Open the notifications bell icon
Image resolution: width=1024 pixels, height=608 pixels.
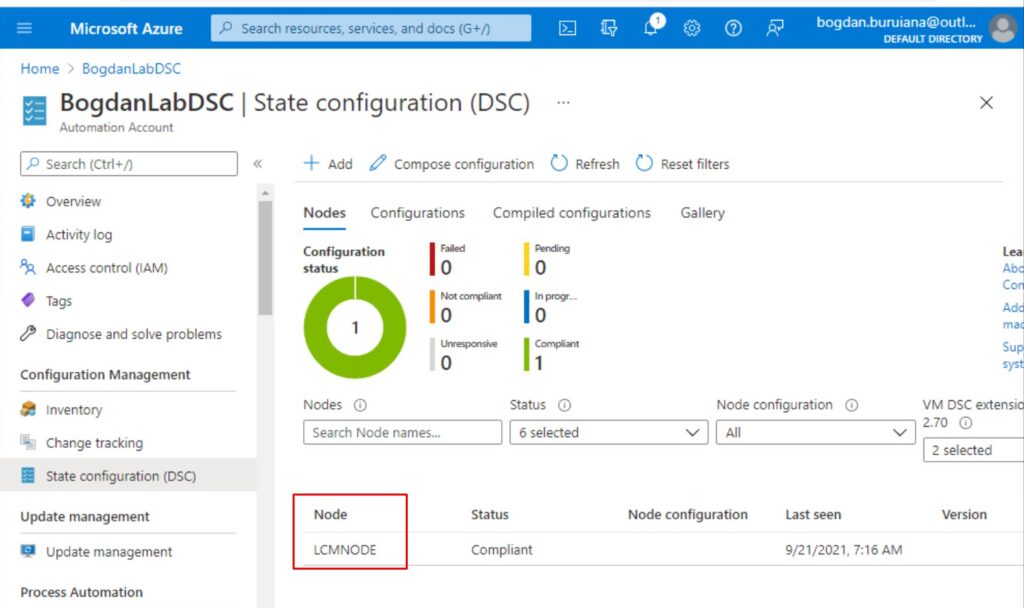651,27
